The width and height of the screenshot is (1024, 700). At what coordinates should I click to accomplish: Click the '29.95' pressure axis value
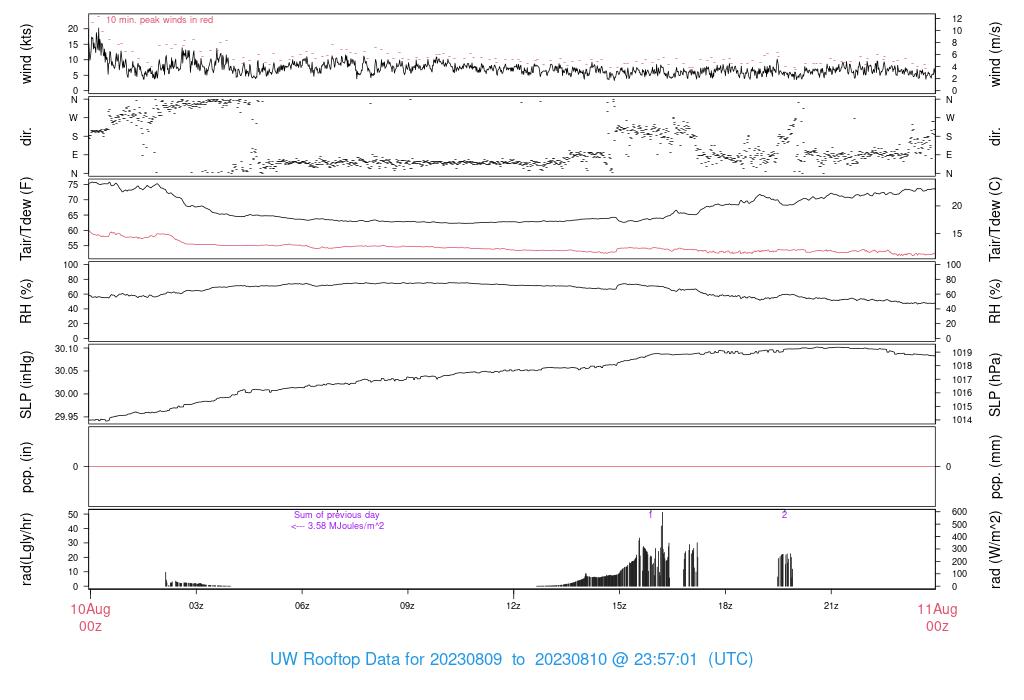tap(67, 417)
